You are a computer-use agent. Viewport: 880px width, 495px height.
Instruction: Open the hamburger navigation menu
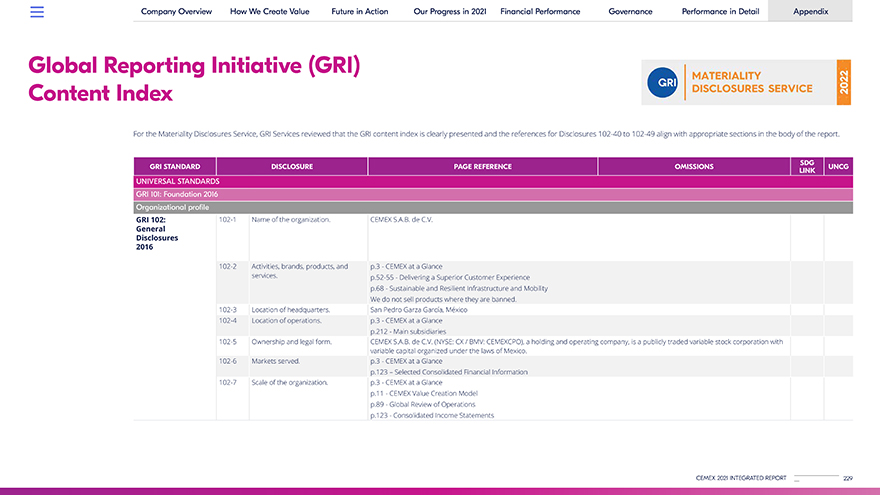click(x=37, y=12)
